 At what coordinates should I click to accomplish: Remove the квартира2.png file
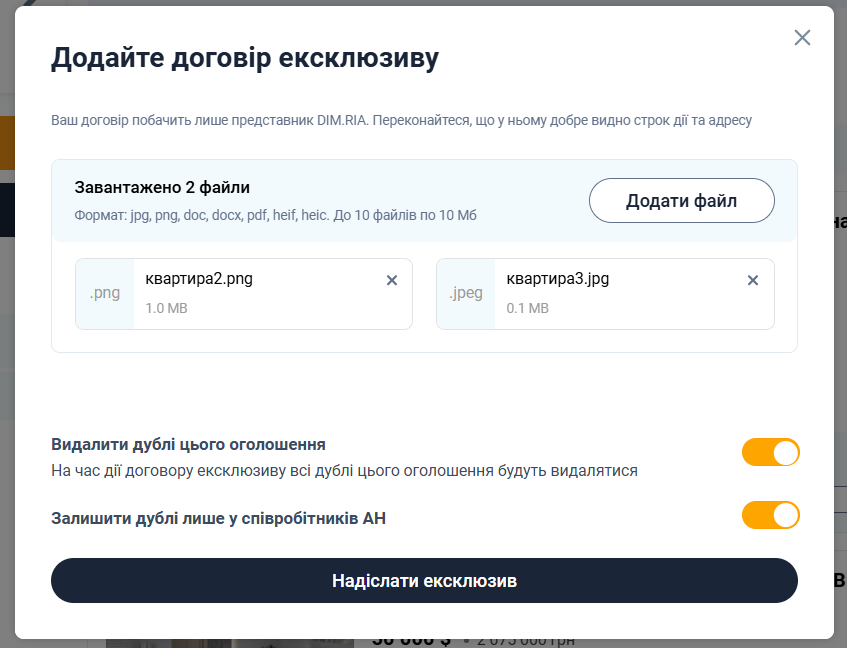pos(392,280)
